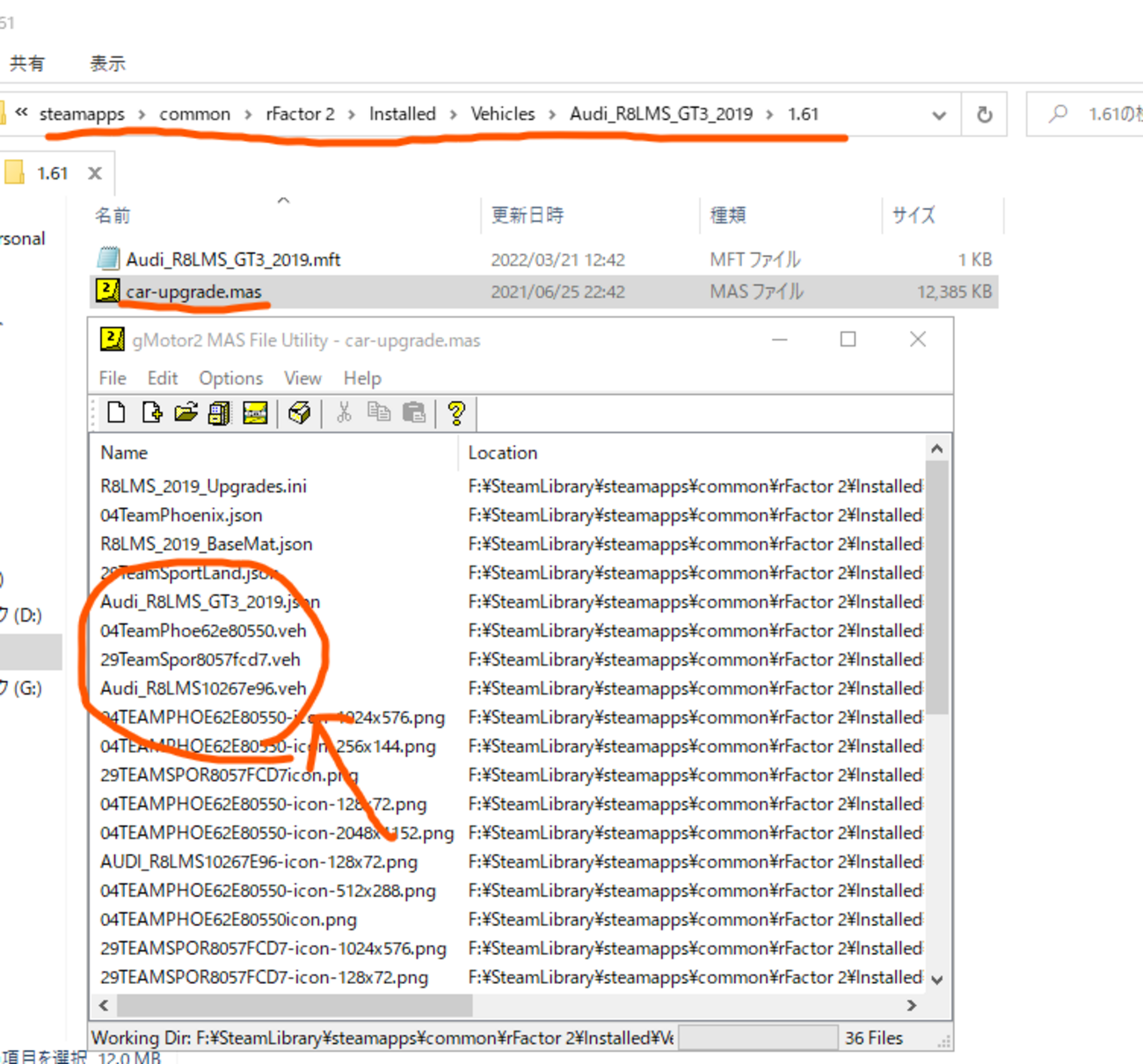Screen dimensions: 1143x1064
Task: Expand the chevron after Audi_R8LMS_GT3_2019 breadcrumb
Action: 770,114
